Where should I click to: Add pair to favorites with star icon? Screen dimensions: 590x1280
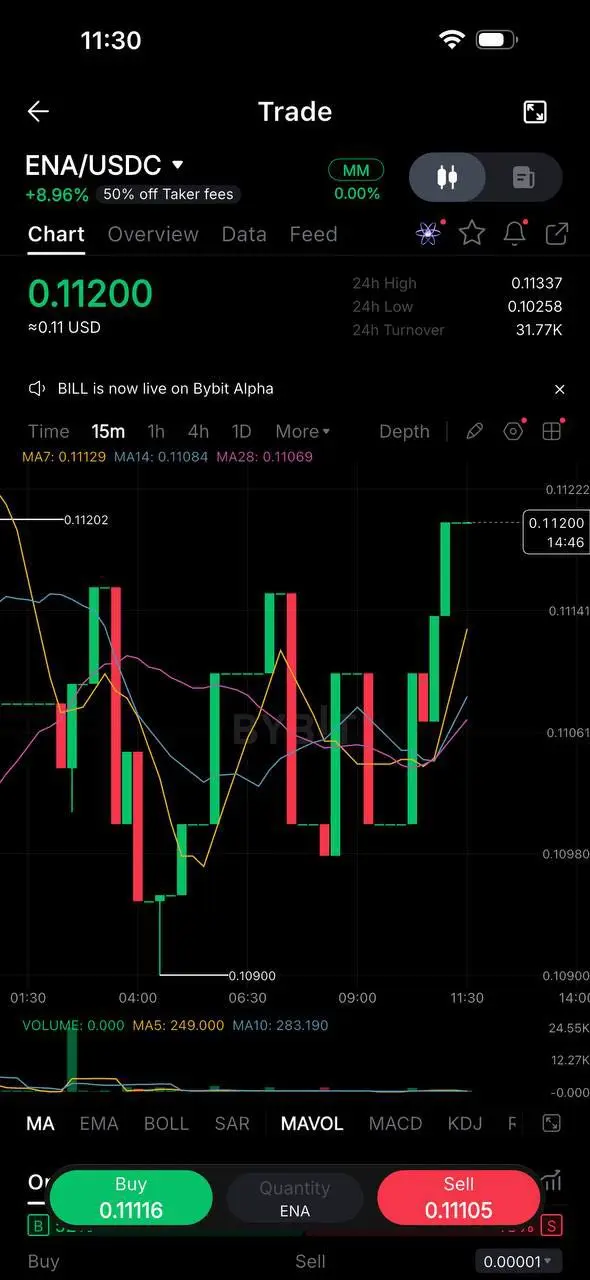click(x=472, y=234)
